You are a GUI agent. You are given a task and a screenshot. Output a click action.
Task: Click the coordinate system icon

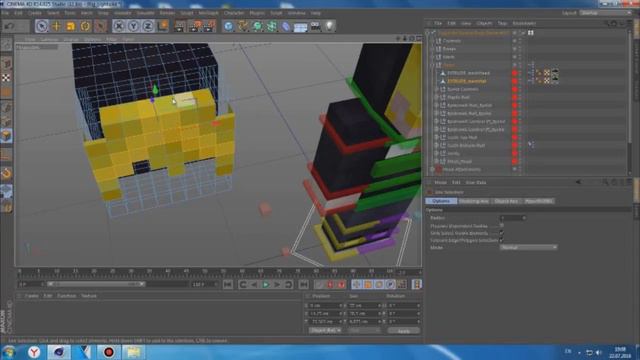(x=163, y=26)
